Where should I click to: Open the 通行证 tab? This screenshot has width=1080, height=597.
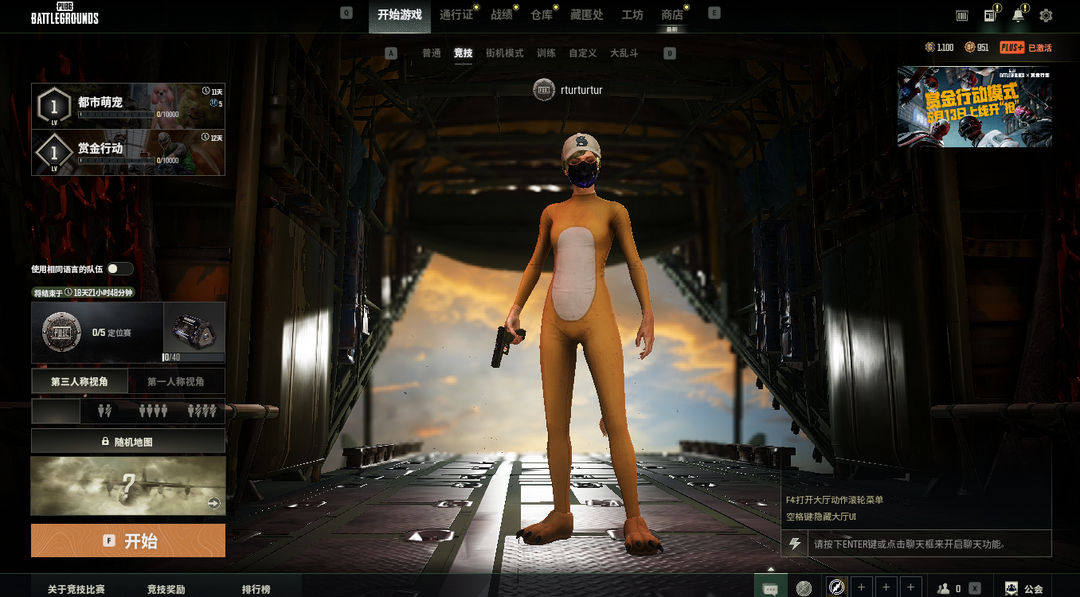pyautogui.click(x=456, y=14)
